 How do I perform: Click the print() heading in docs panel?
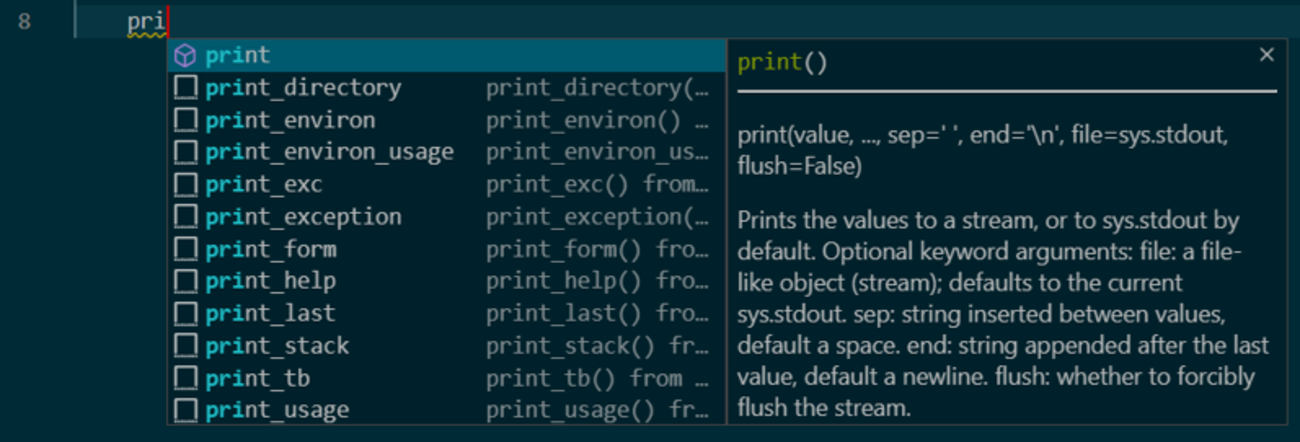[782, 63]
